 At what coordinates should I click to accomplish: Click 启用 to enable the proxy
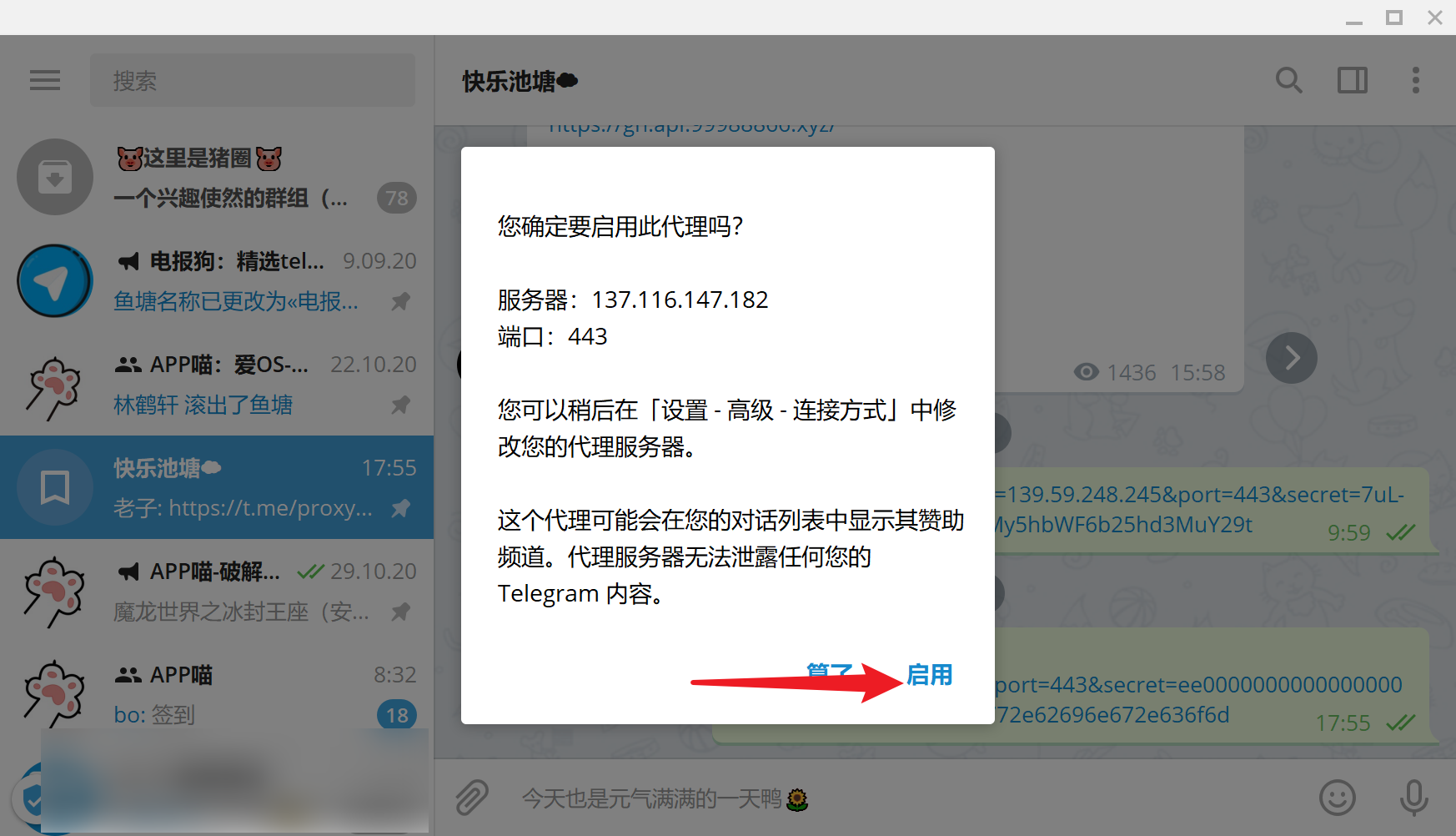pyautogui.click(x=930, y=675)
